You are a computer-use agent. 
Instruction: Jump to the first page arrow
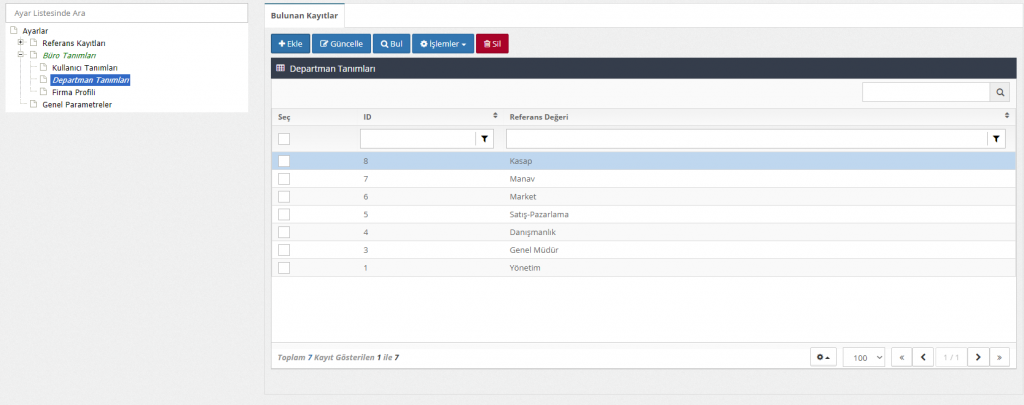click(x=900, y=357)
